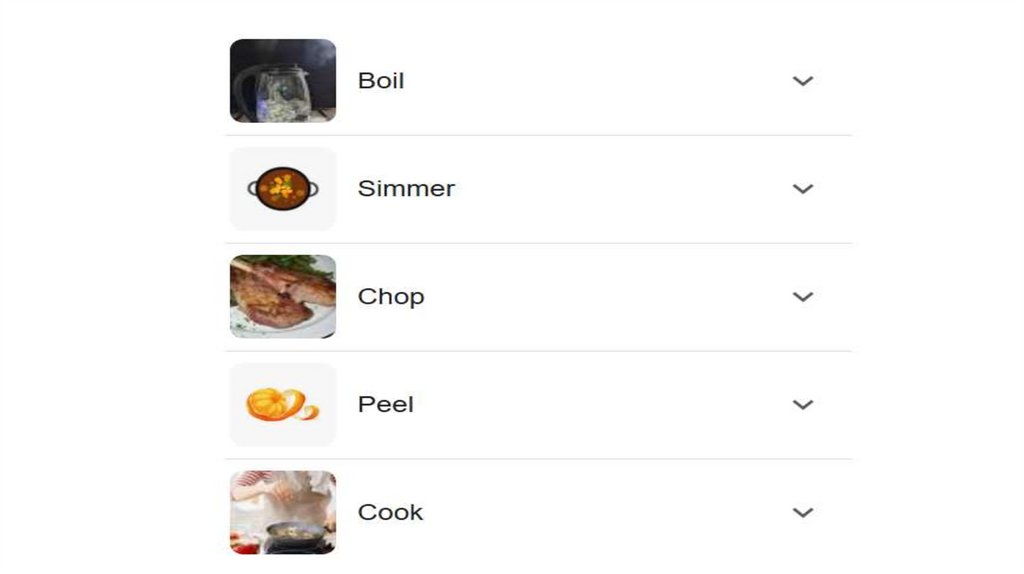
Task: Select the blank area of the Chop row
Action: click(x=600, y=297)
